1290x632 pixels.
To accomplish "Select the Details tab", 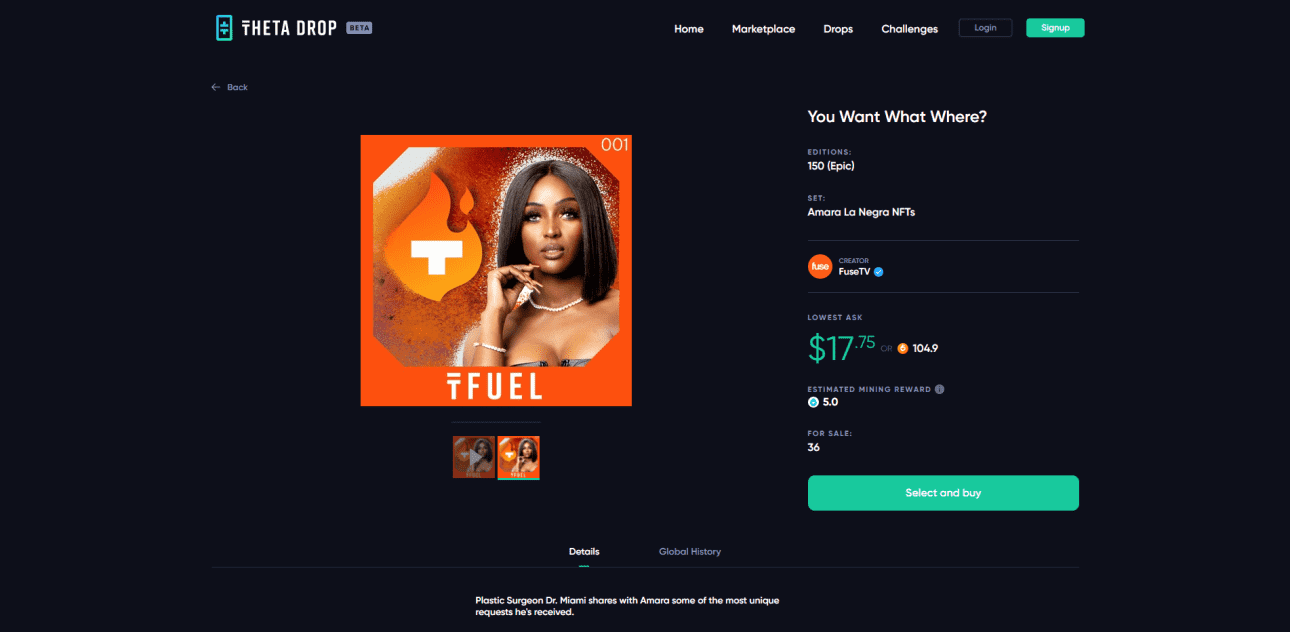I will coord(584,552).
